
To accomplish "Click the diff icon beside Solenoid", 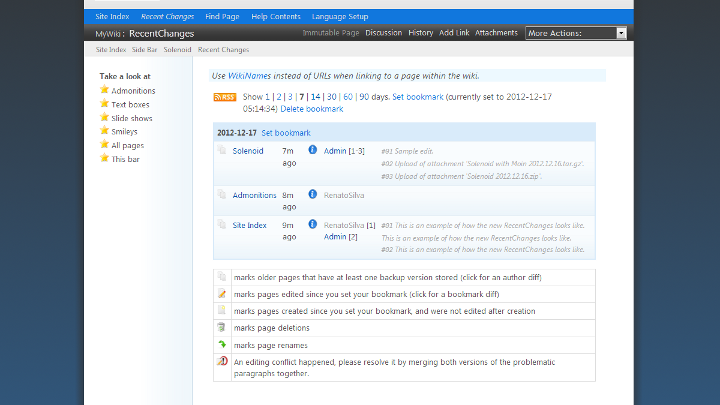I will (x=222, y=150).
